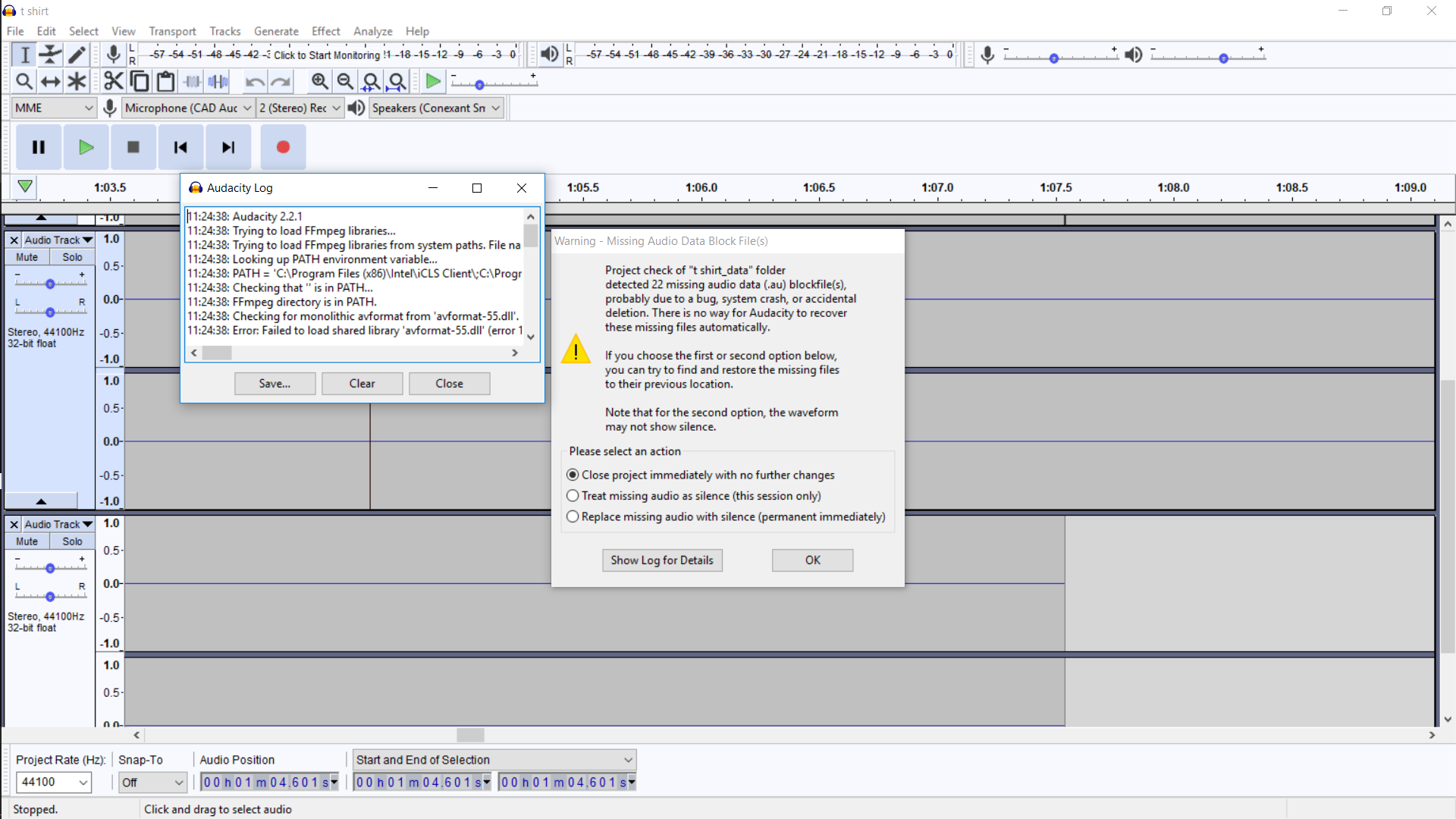This screenshot has height=819, width=1456.
Task: Open first Audio Track name menu
Action: point(58,240)
